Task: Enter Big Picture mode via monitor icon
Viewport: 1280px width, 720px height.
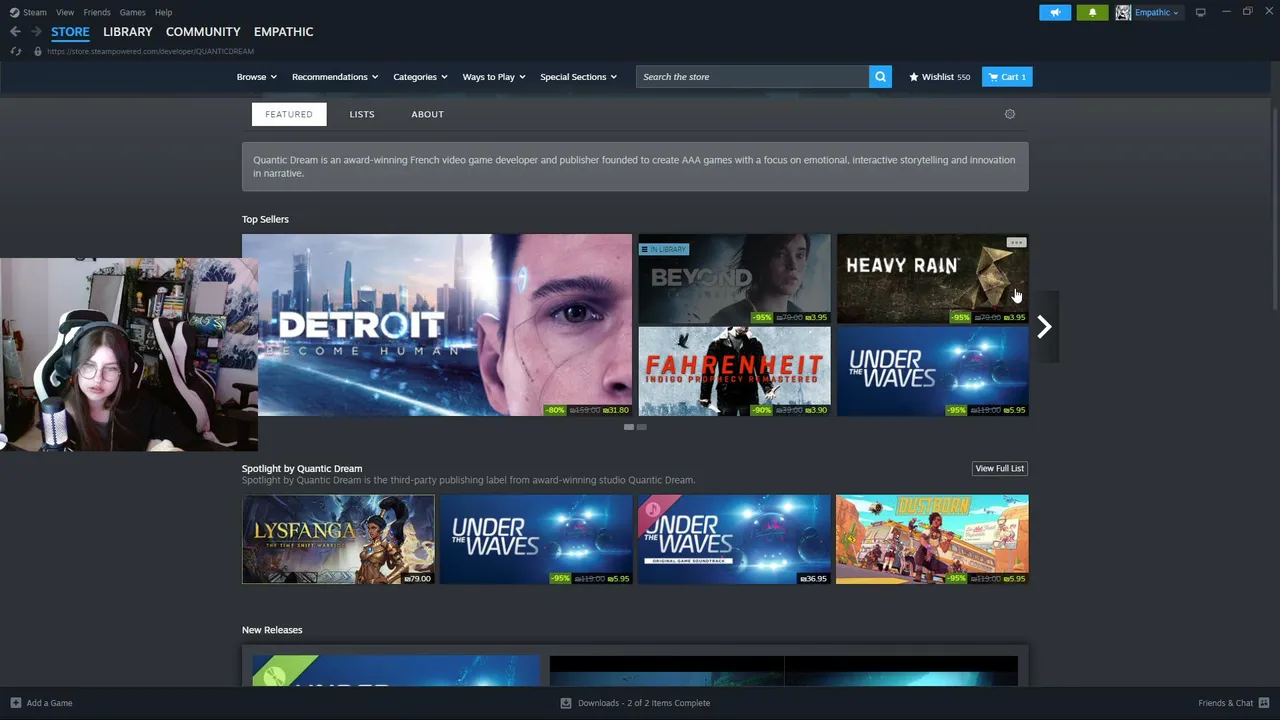Action: tap(1200, 12)
